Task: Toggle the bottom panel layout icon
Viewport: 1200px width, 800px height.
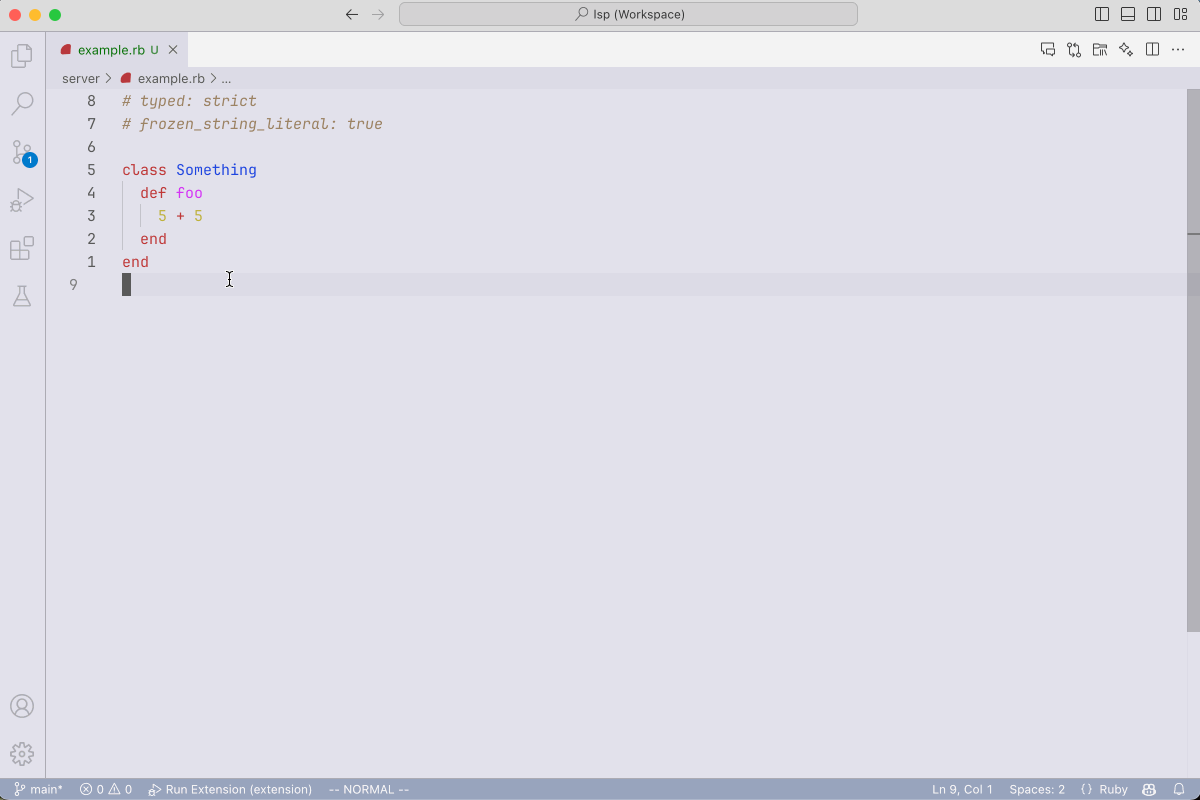Action: [1128, 14]
